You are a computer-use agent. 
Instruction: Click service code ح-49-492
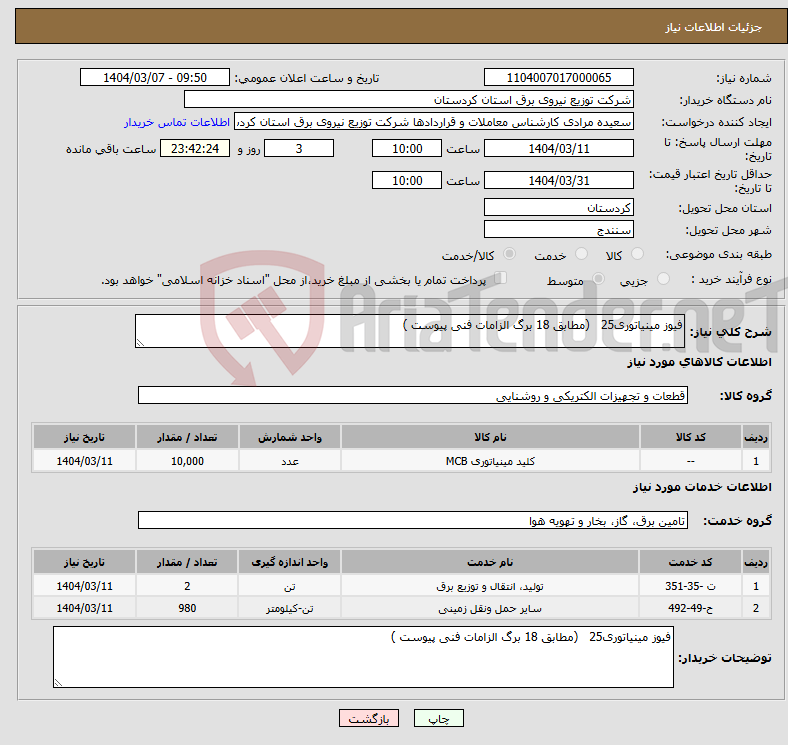pos(691,608)
